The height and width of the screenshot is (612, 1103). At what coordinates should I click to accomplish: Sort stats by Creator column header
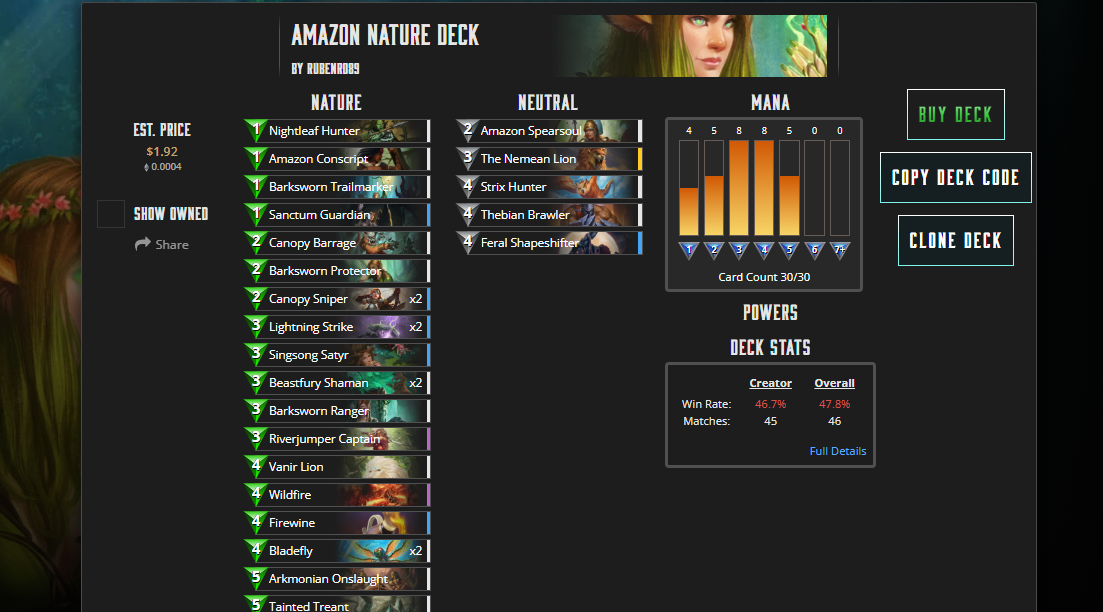[x=770, y=383]
